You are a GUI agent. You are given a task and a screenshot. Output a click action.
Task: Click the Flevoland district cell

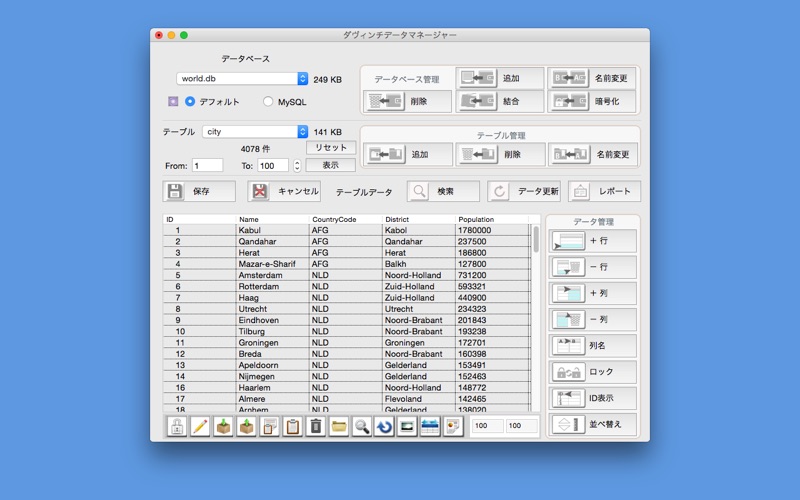(418, 398)
